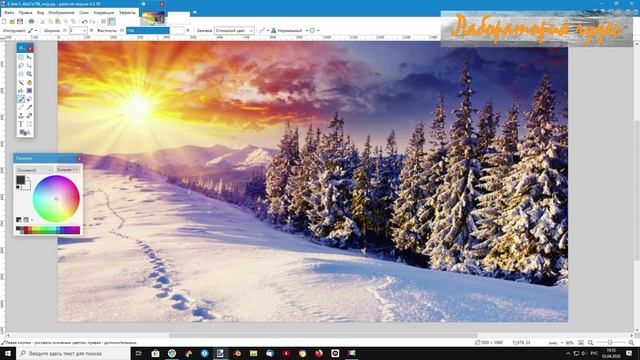
Task: Swap primary and secondary colors arrow
Action: (x=28, y=178)
